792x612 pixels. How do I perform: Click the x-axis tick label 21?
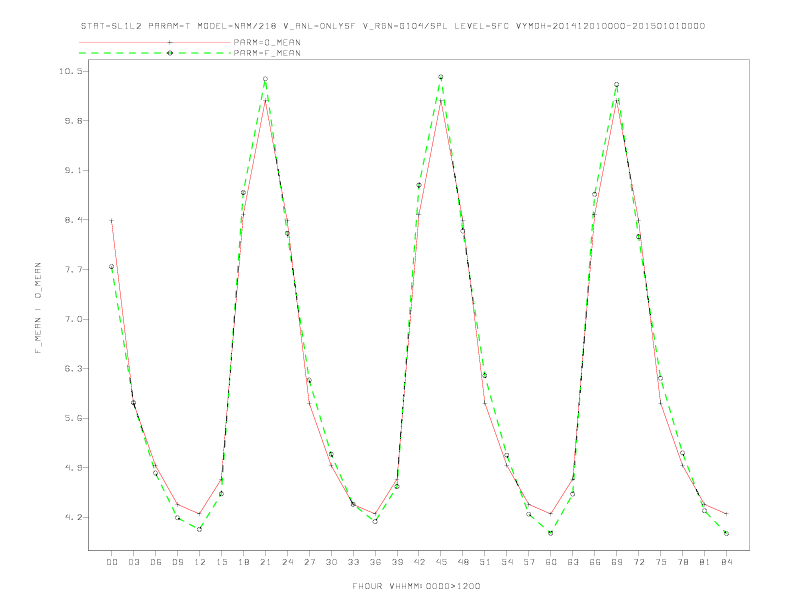(265, 562)
